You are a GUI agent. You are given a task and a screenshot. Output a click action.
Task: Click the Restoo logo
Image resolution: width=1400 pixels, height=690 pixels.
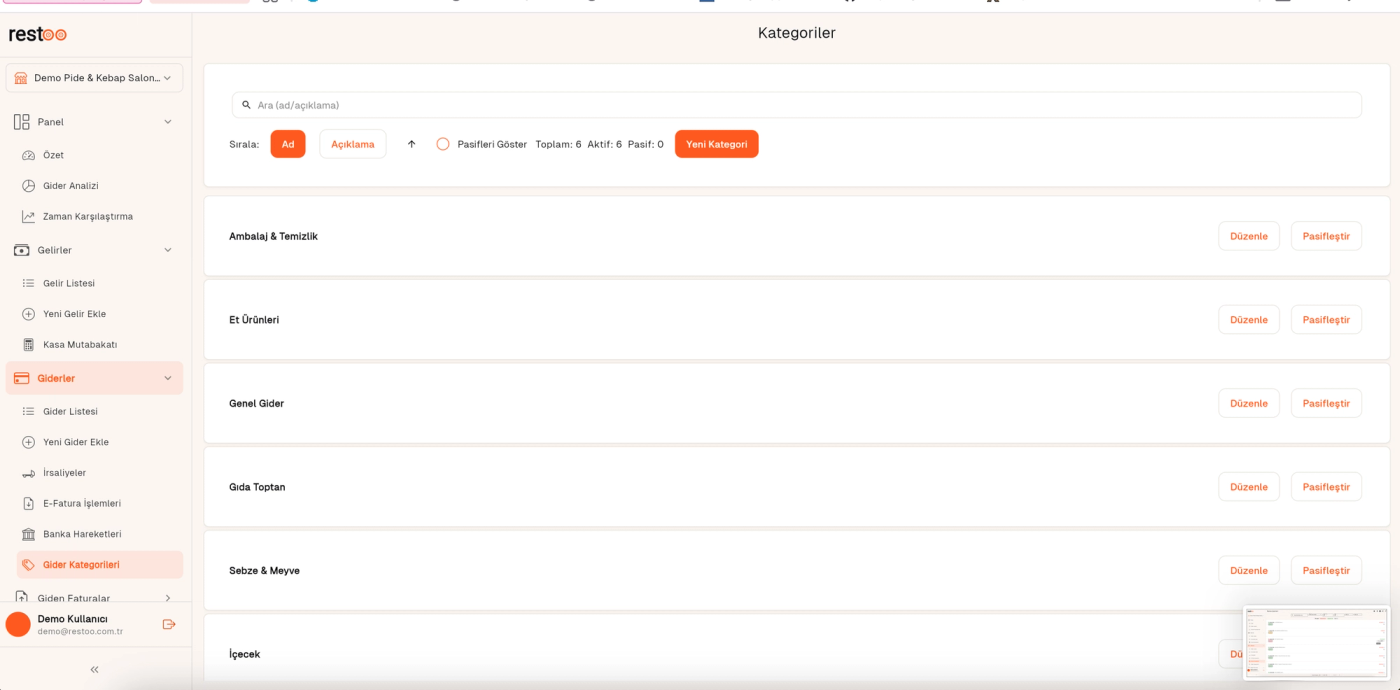pos(38,34)
